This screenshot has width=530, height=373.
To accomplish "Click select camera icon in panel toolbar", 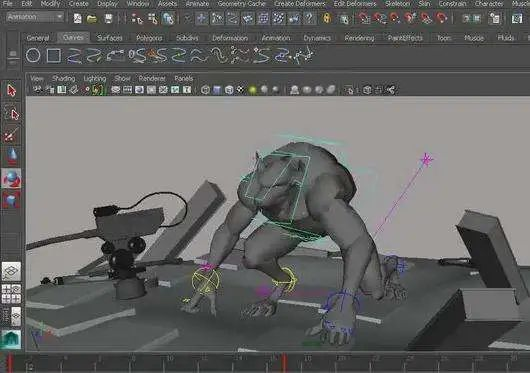I will pos(38,90).
